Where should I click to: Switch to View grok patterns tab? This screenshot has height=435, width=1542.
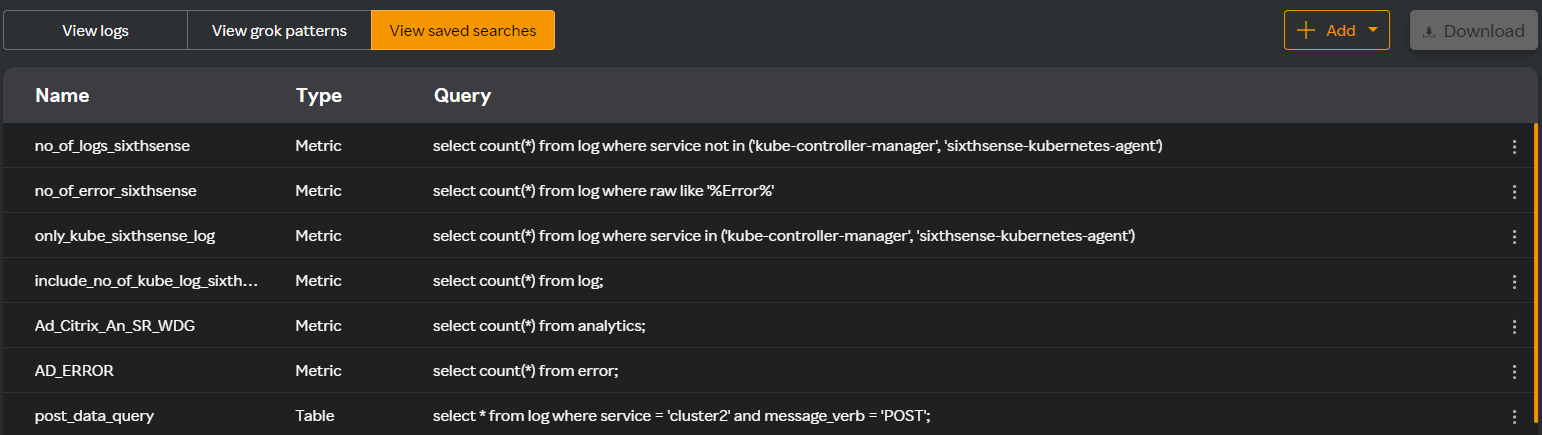coord(279,30)
